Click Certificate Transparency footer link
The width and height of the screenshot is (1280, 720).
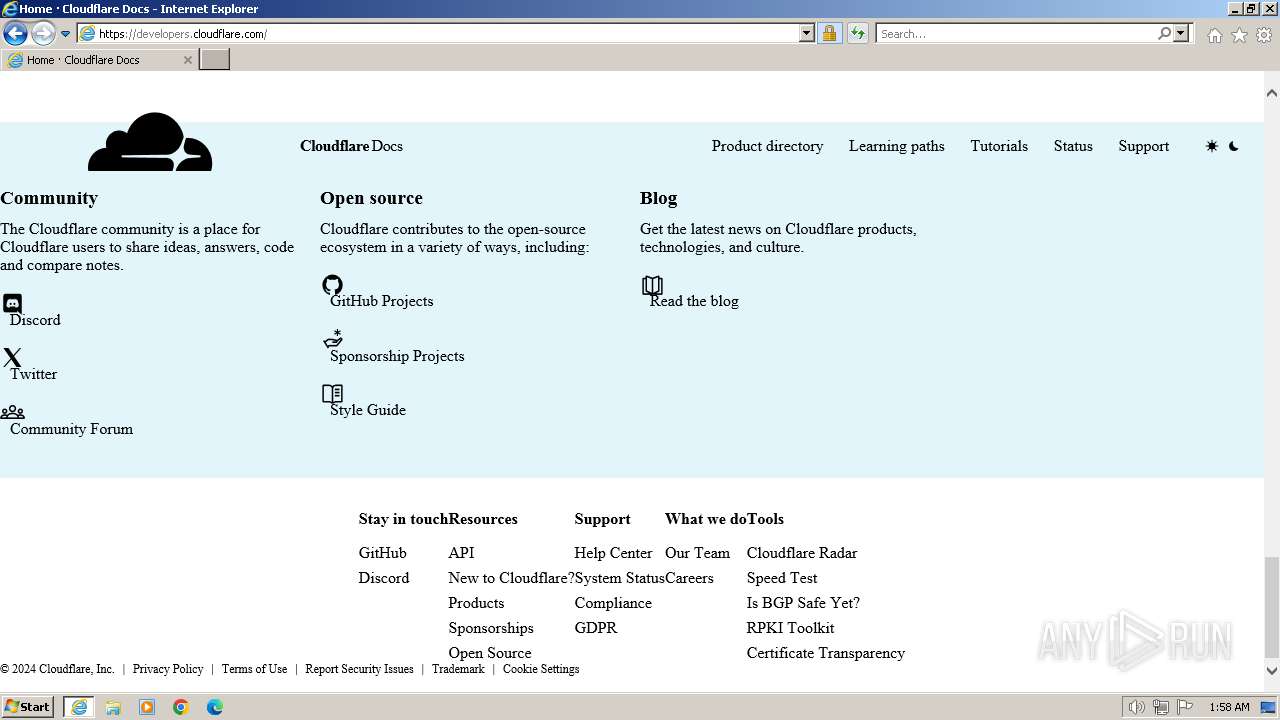coord(825,653)
